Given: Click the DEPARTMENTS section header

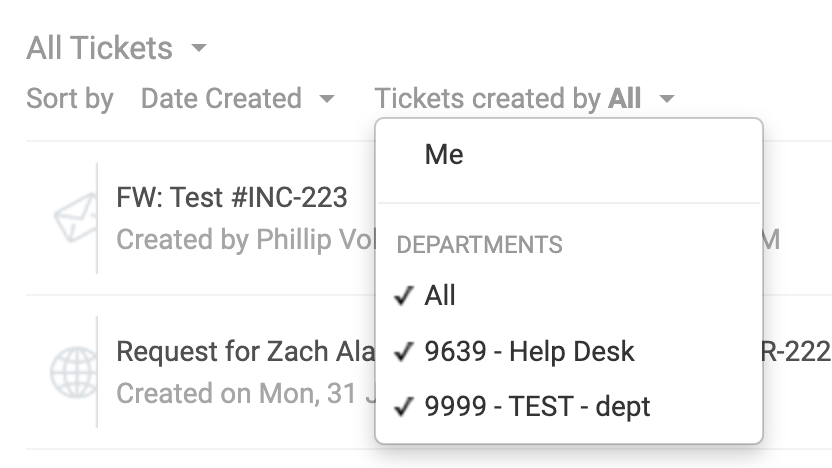Looking at the screenshot, I should pos(480,245).
